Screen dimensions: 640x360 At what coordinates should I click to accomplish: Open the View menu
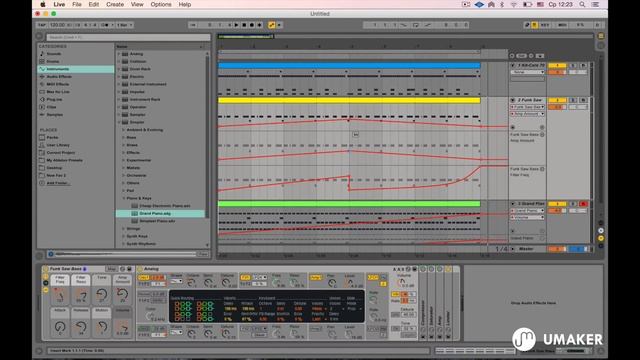[x=137, y=4]
